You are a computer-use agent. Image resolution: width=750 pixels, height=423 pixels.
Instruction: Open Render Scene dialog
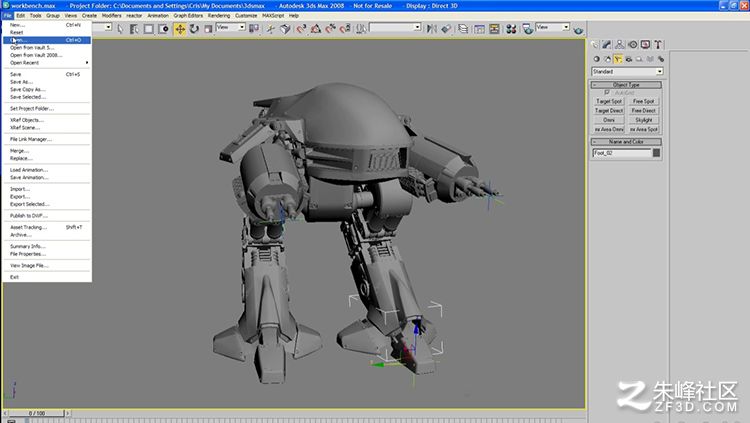[528, 29]
